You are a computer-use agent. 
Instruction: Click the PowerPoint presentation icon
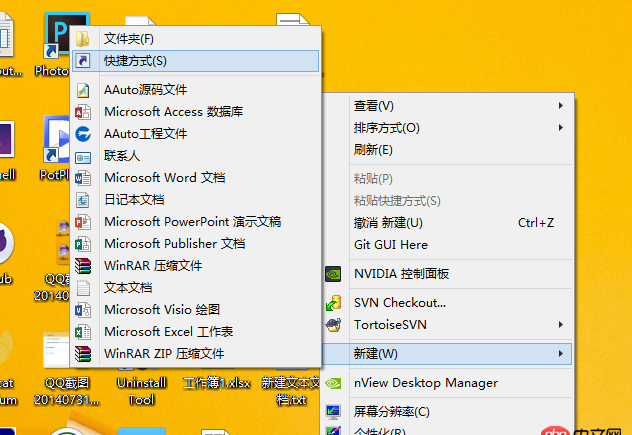pyautogui.click(x=83, y=222)
